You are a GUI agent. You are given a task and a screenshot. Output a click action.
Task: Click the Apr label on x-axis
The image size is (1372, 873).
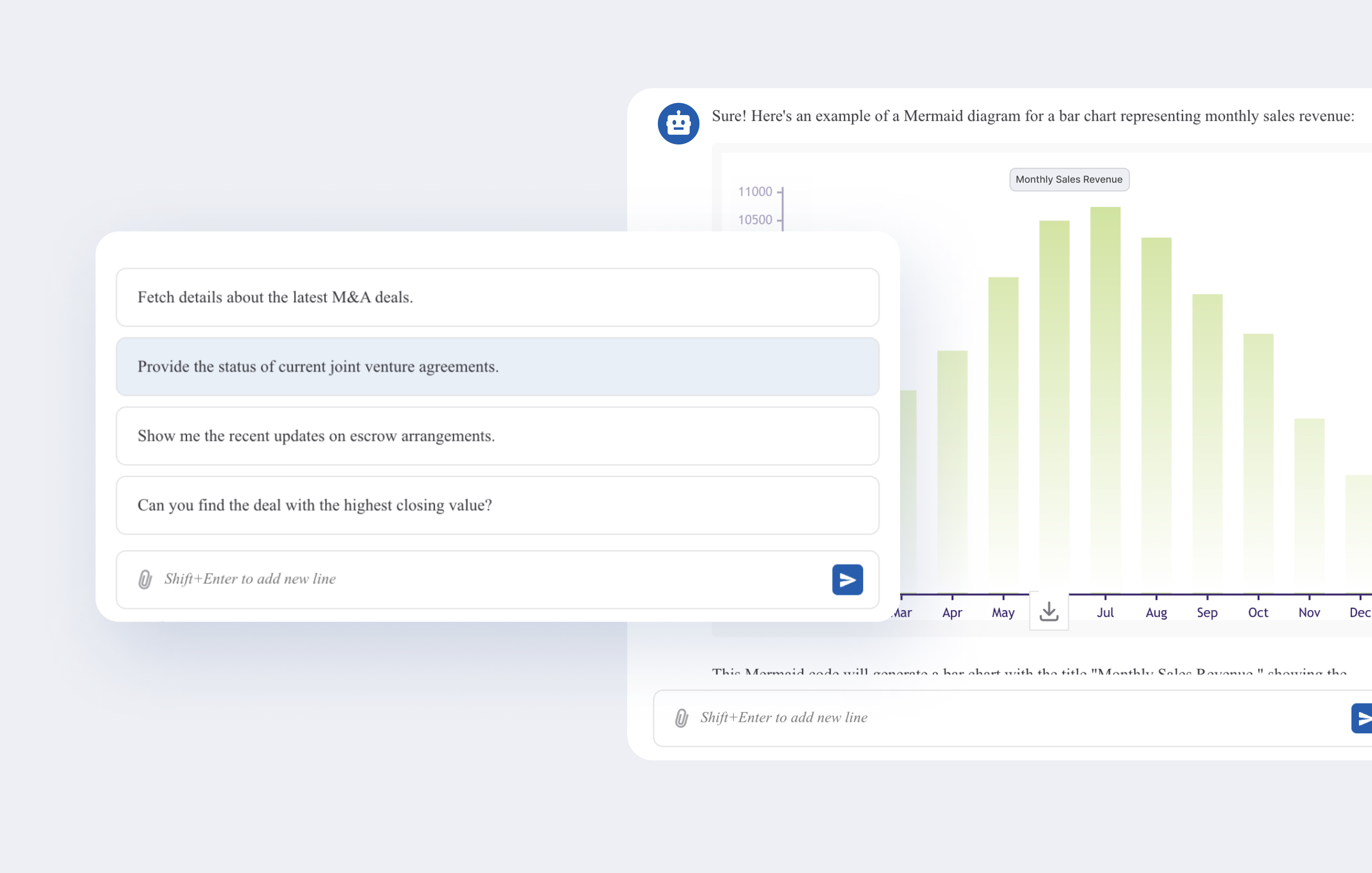[x=952, y=613]
